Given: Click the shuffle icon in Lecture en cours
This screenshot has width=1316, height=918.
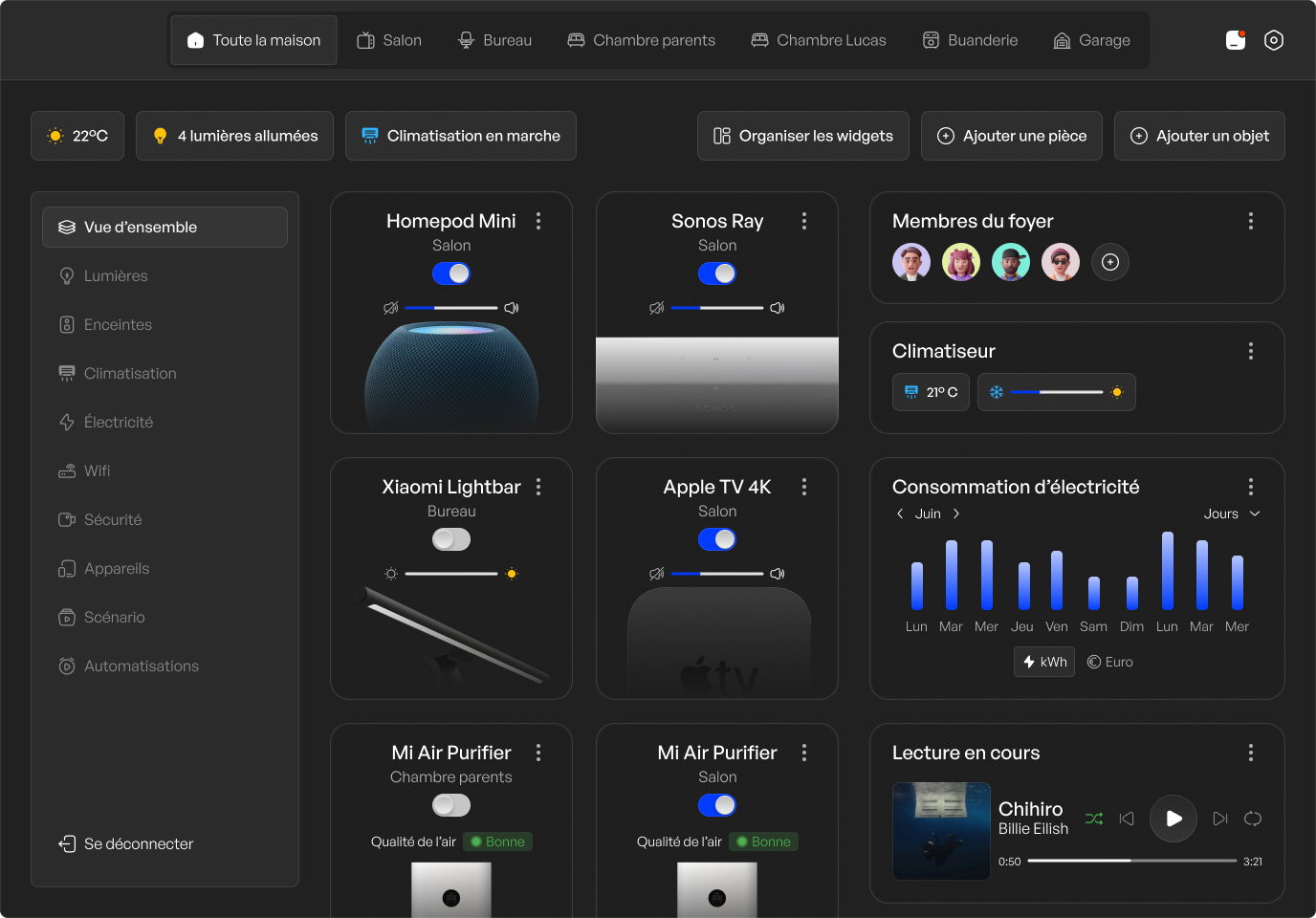Looking at the screenshot, I should (x=1094, y=819).
